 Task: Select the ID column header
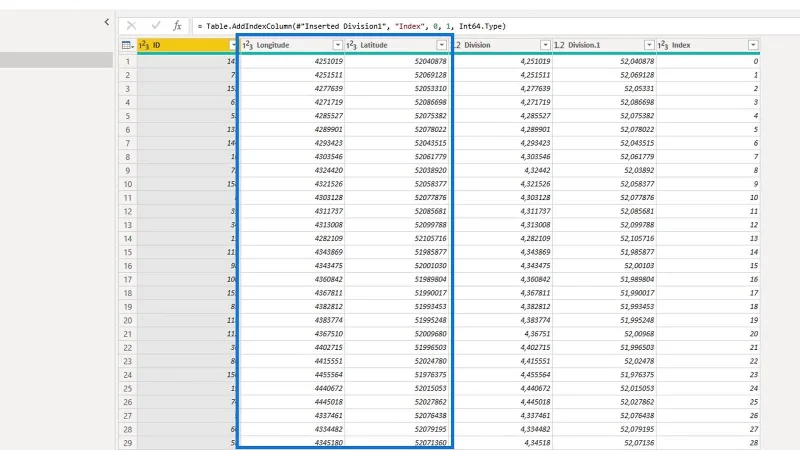[188, 45]
